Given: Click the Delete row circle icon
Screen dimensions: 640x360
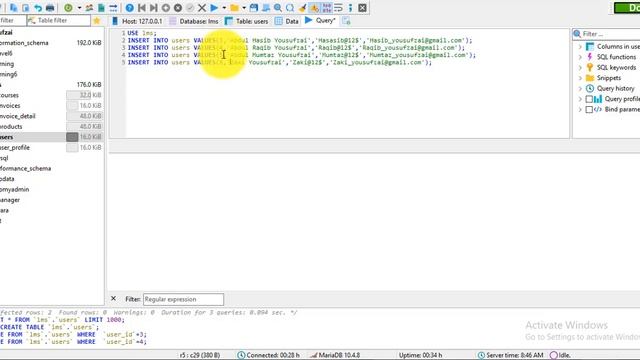Looking at the screenshot, I should click(178, 8).
